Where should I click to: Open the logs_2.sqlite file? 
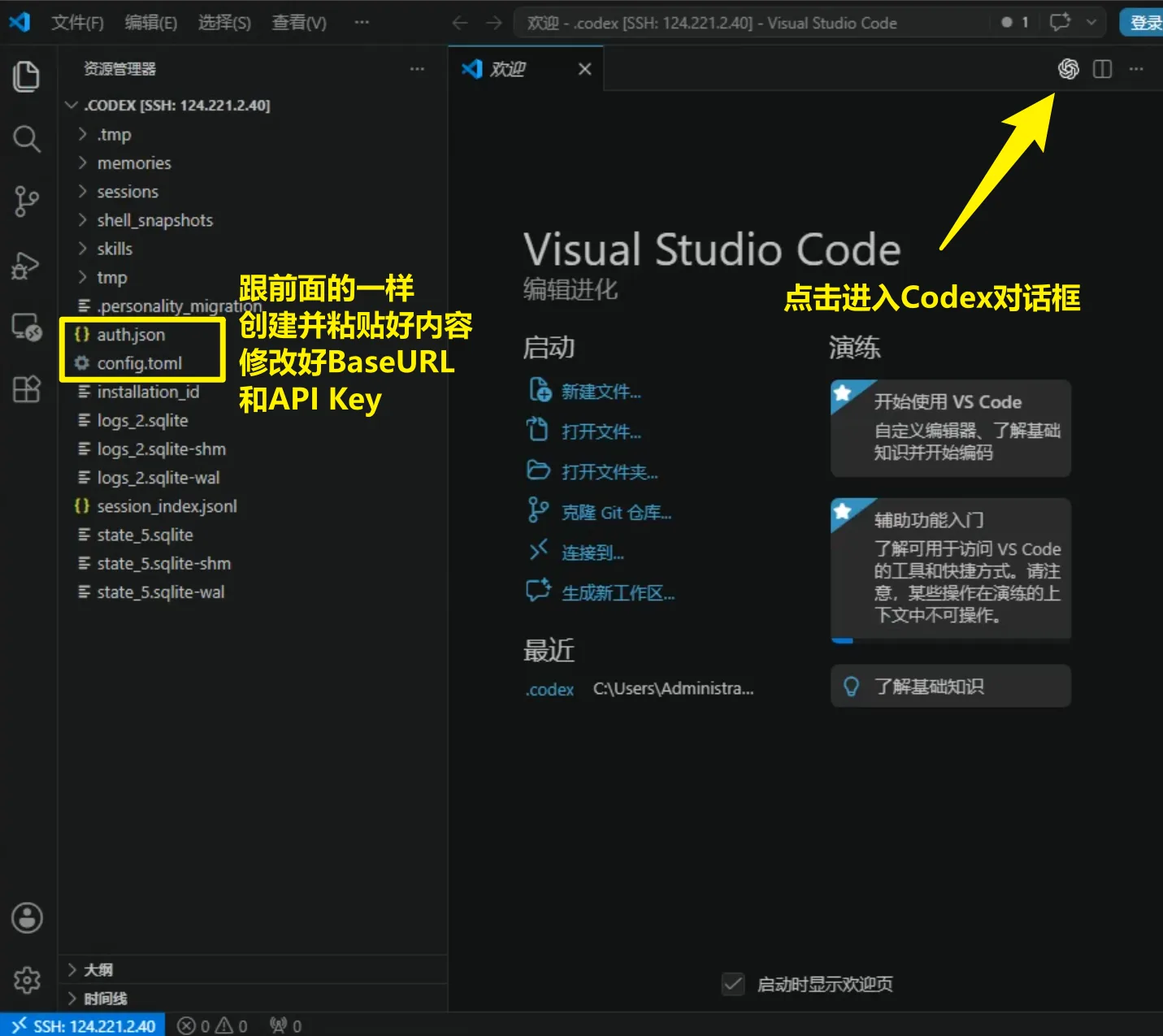click(x=142, y=420)
